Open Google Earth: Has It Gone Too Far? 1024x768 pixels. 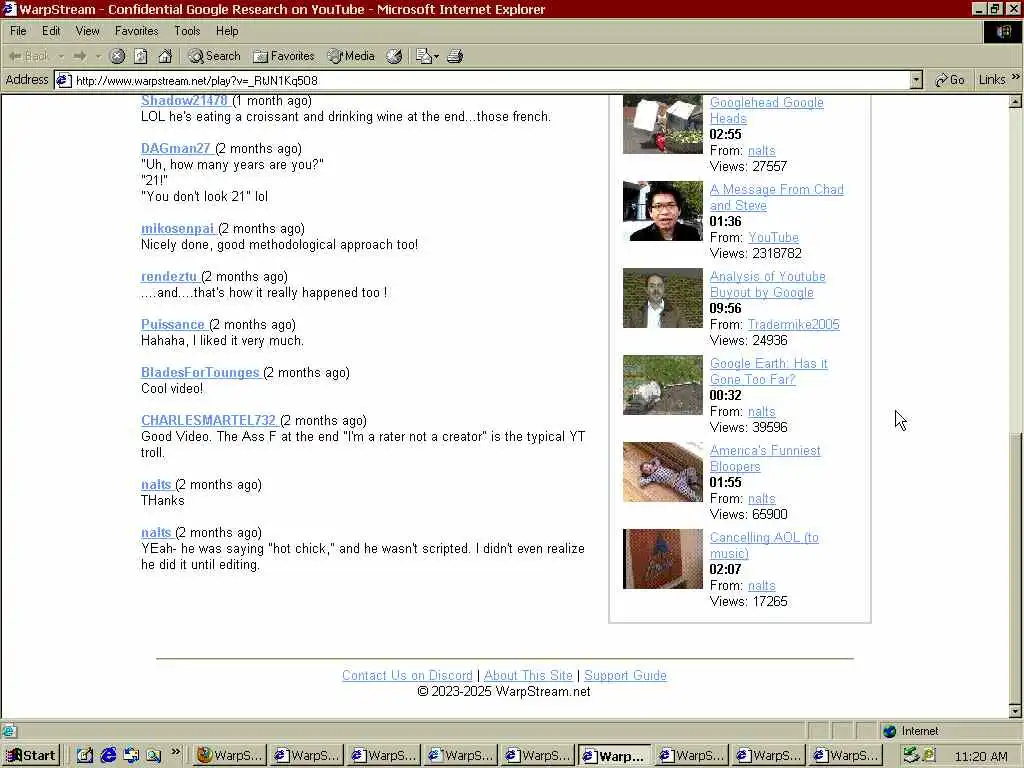tap(769, 372)
